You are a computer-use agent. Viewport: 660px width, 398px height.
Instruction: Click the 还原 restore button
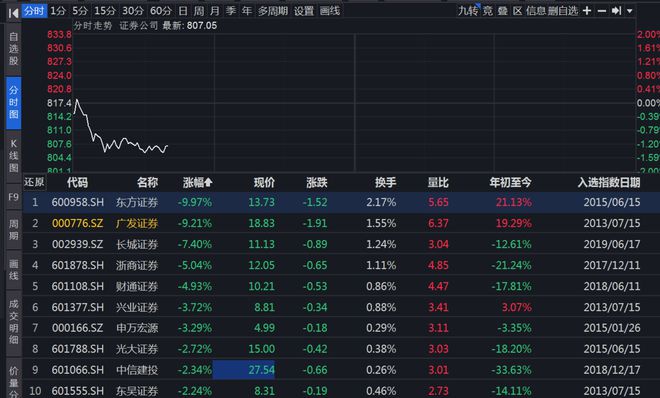tap(34, 182)
